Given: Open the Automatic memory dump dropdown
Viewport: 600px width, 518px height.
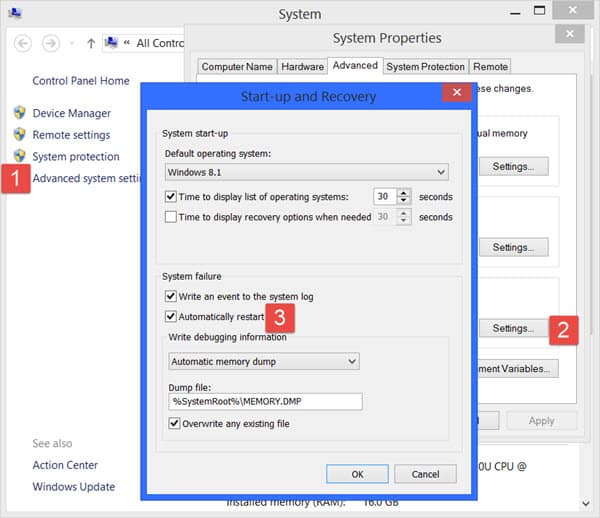Looking at the screenshot, I should 264,362.
